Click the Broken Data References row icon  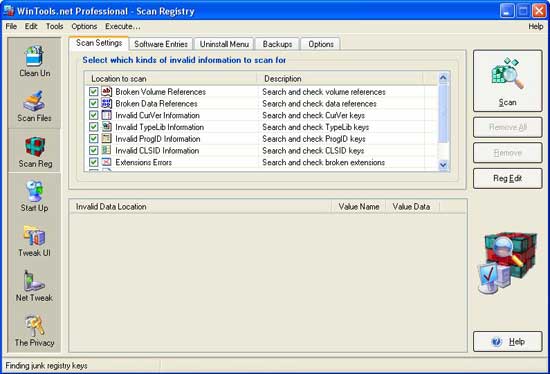106,103
